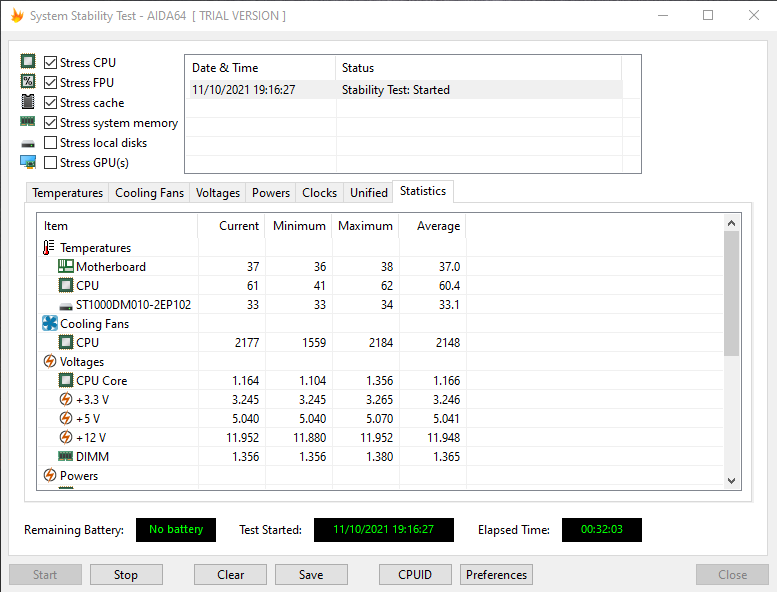Screen dimensions: 777x592
Task: Click the blue fan icon next to Cooling Fans
Action: coord(50,323)
